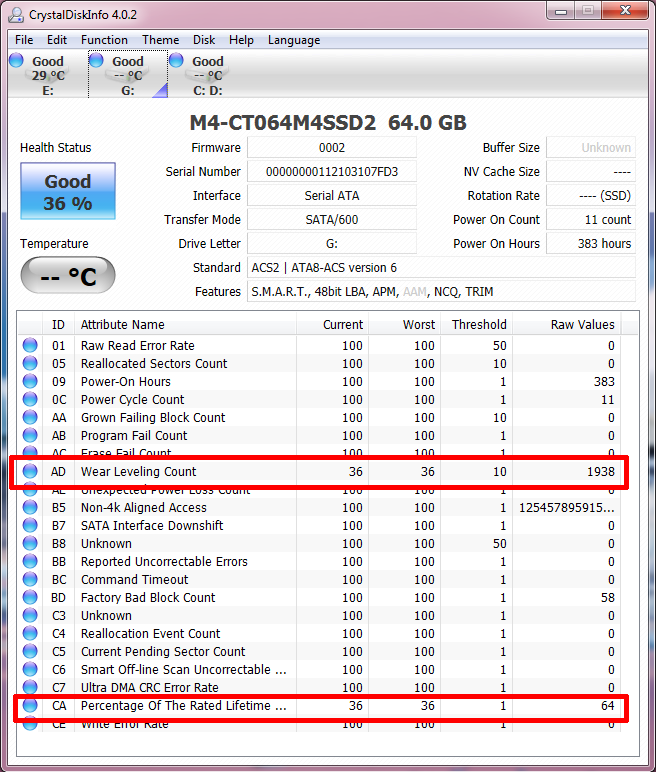Click the C: D: drive status orb icon
Viewport: 656px width, 772px height.
tap(176, 60)
